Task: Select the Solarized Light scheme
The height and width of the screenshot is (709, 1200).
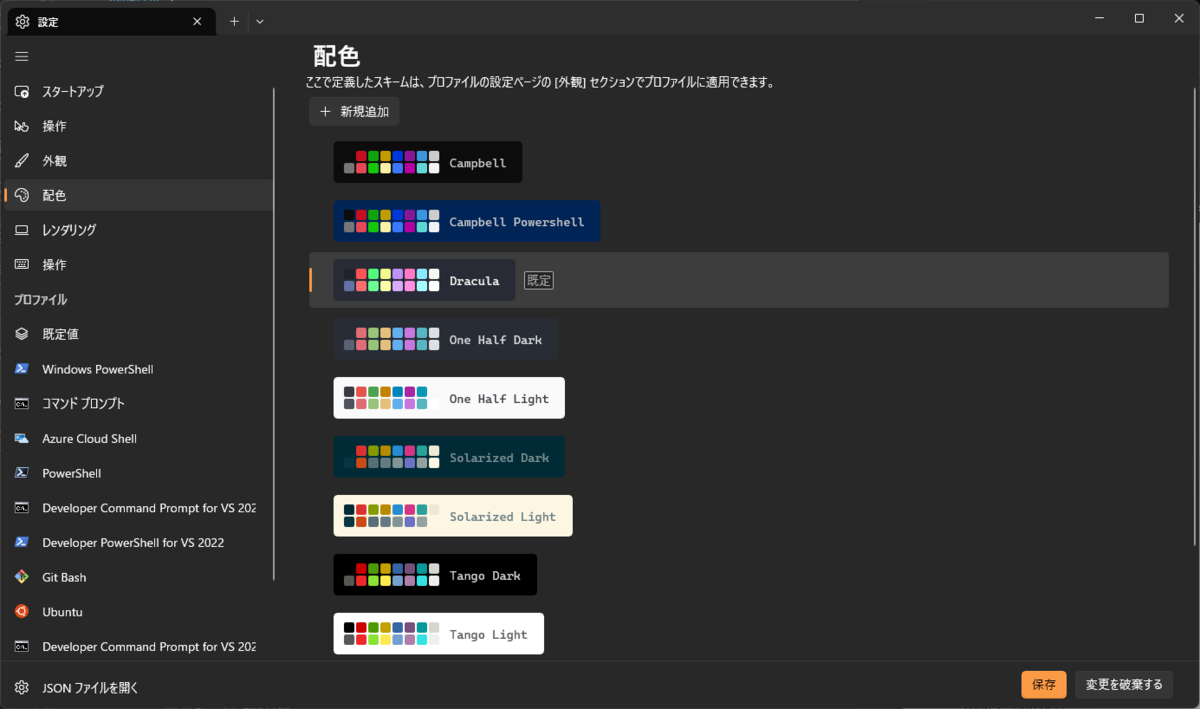Action: pos(453,516)
